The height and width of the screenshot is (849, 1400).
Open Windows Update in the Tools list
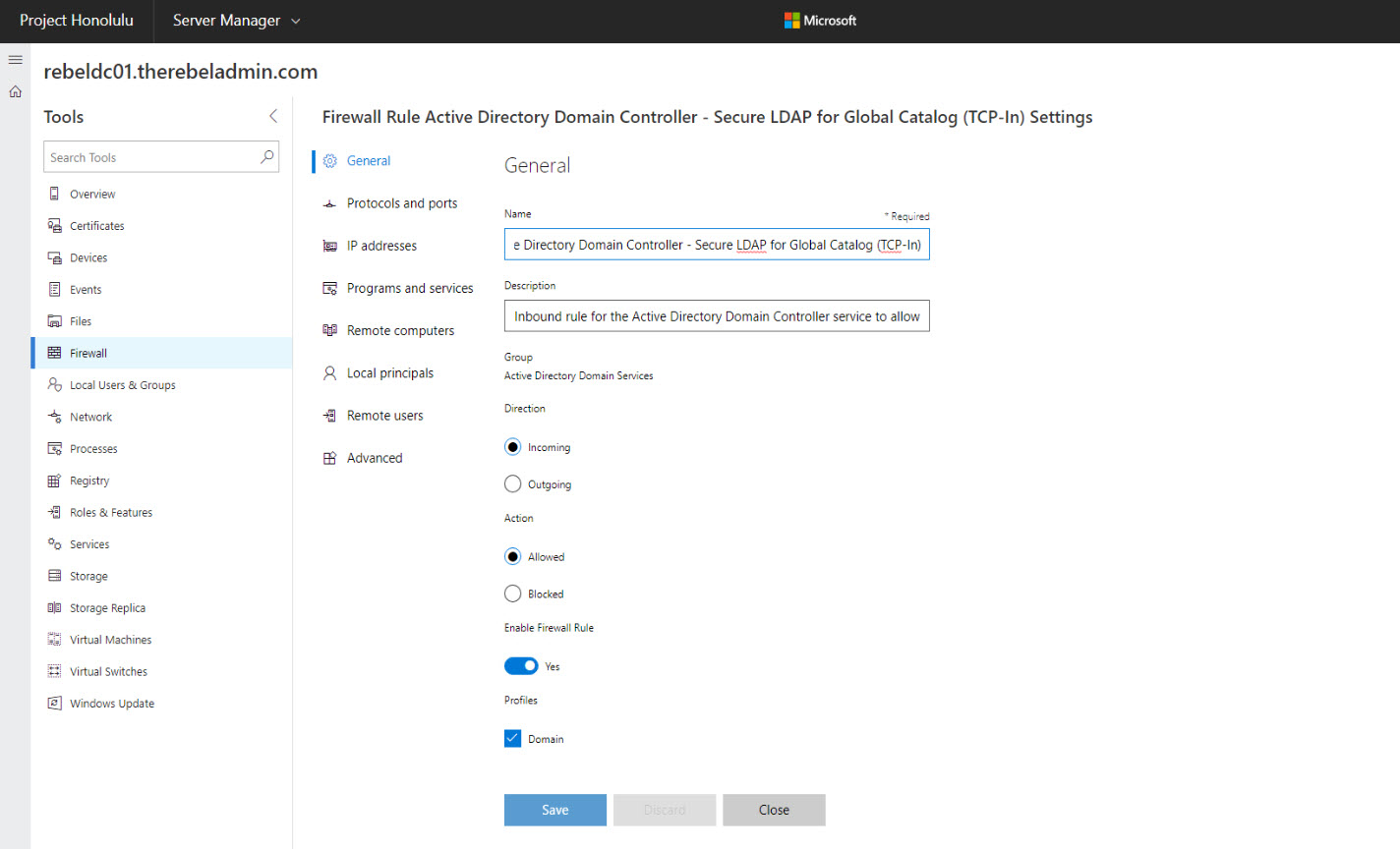tap(162, 704)
